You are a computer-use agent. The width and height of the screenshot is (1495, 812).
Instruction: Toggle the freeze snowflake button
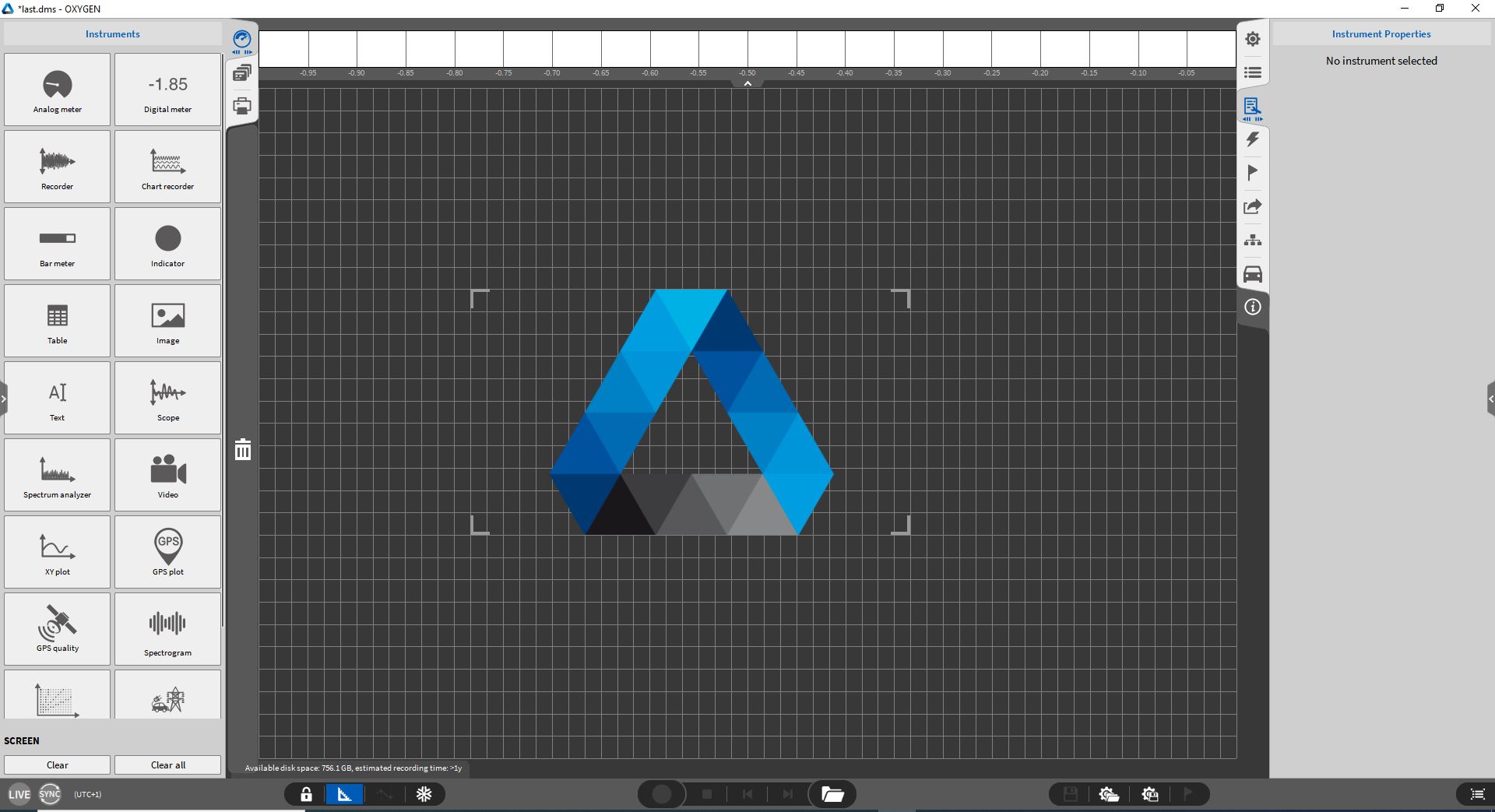point(424,794)
